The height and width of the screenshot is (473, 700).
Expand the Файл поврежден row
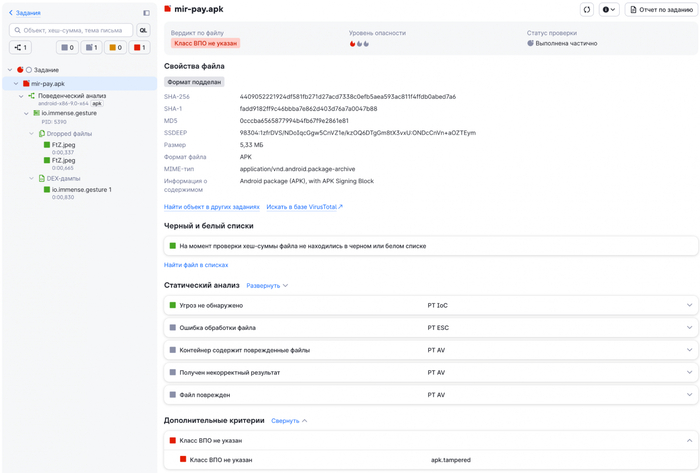point(431,395)
